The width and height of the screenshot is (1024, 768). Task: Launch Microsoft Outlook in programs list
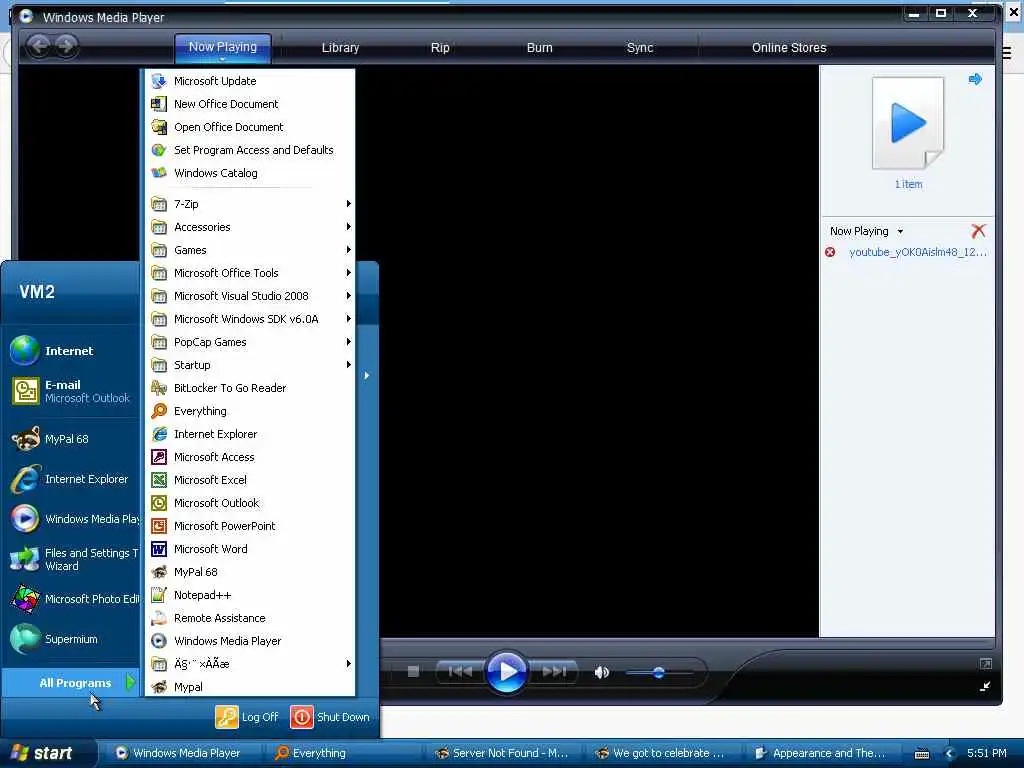(249, 503)
